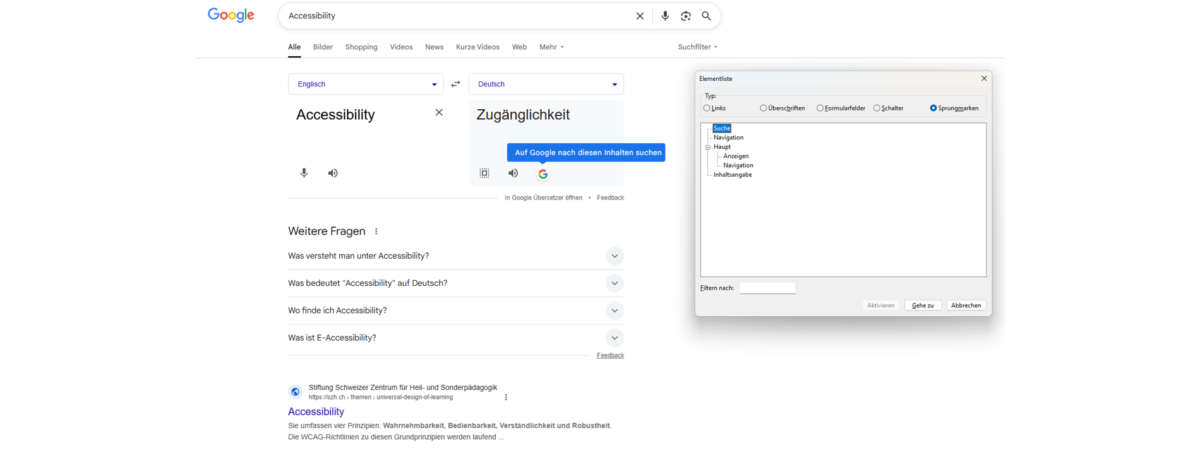Click the magnifying glass search icon
The width and height of the screenshot is (1200, 460).
point(706,16)
